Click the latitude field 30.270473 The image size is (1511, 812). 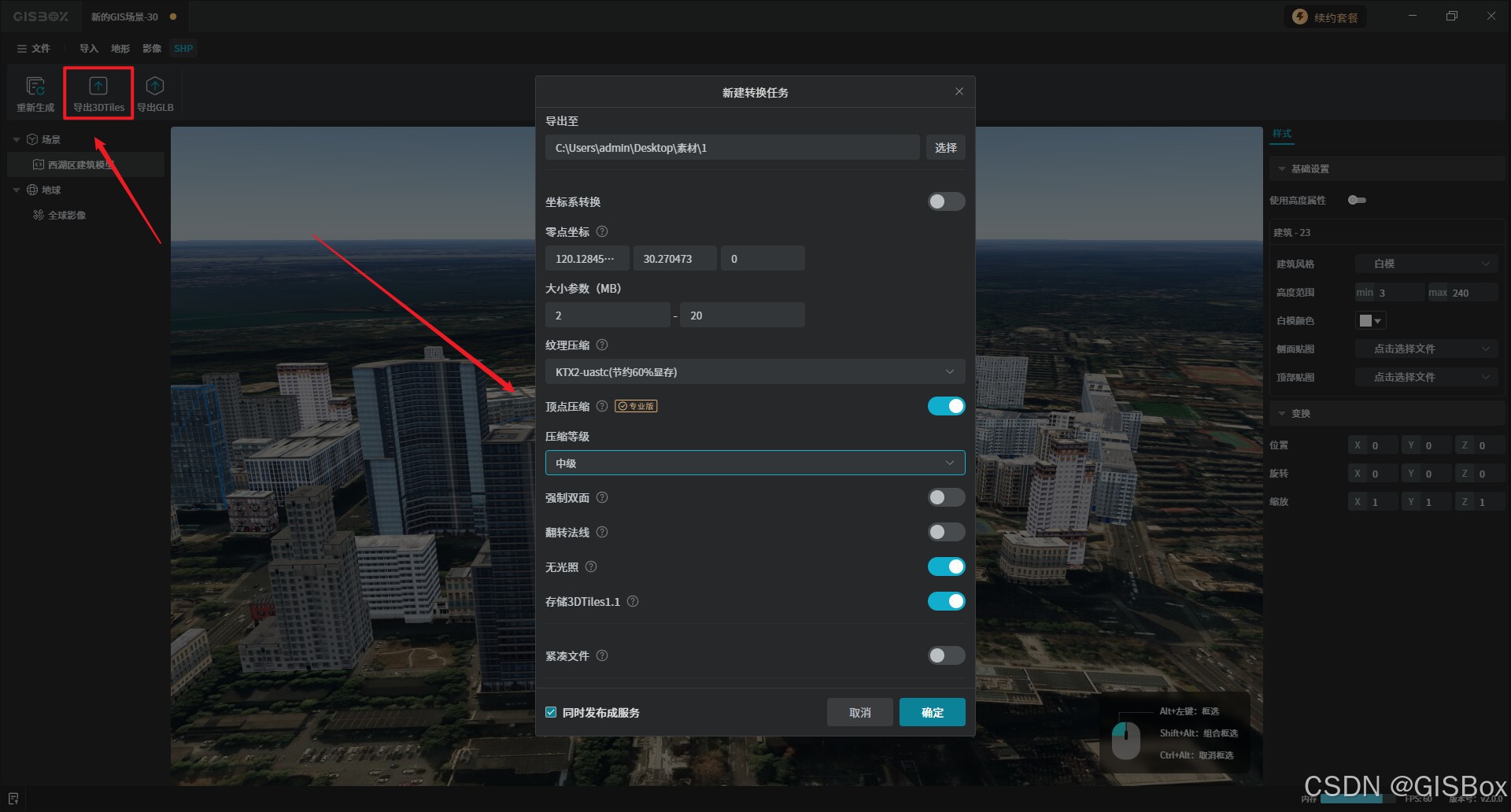[x=674, y=259]
